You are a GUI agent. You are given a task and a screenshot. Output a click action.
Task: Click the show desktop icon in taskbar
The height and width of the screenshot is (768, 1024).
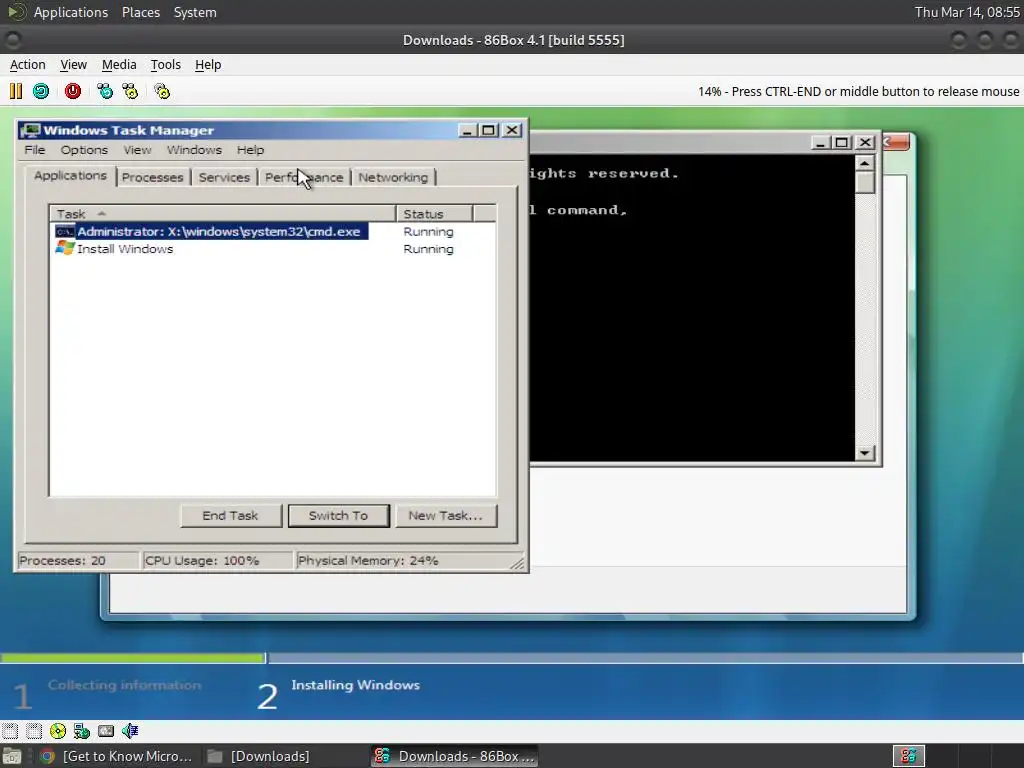coord(11,756)
